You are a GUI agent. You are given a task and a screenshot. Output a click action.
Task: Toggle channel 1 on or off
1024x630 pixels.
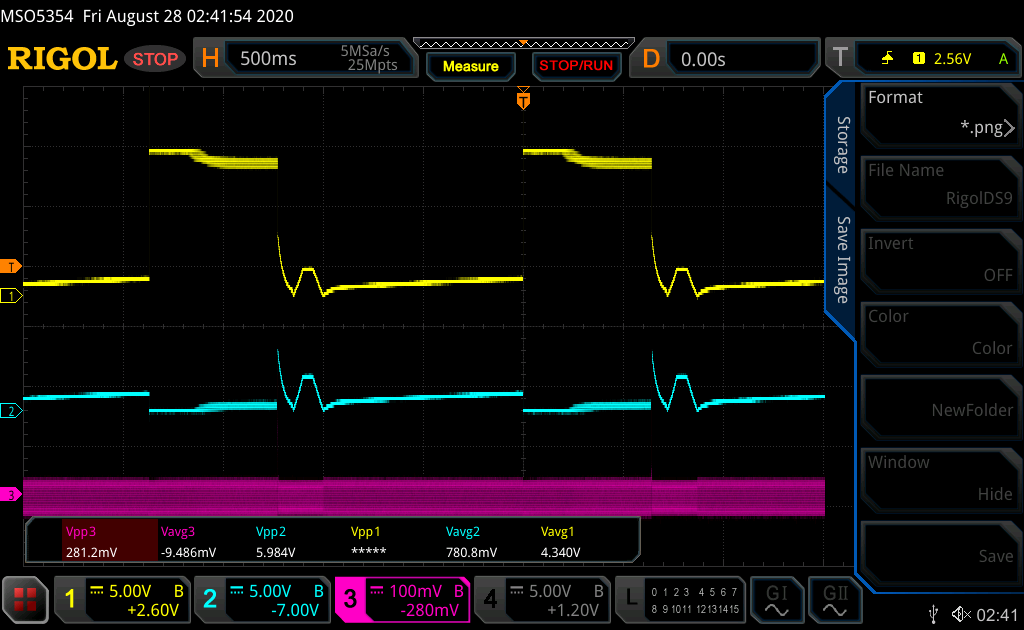(122, 599)
